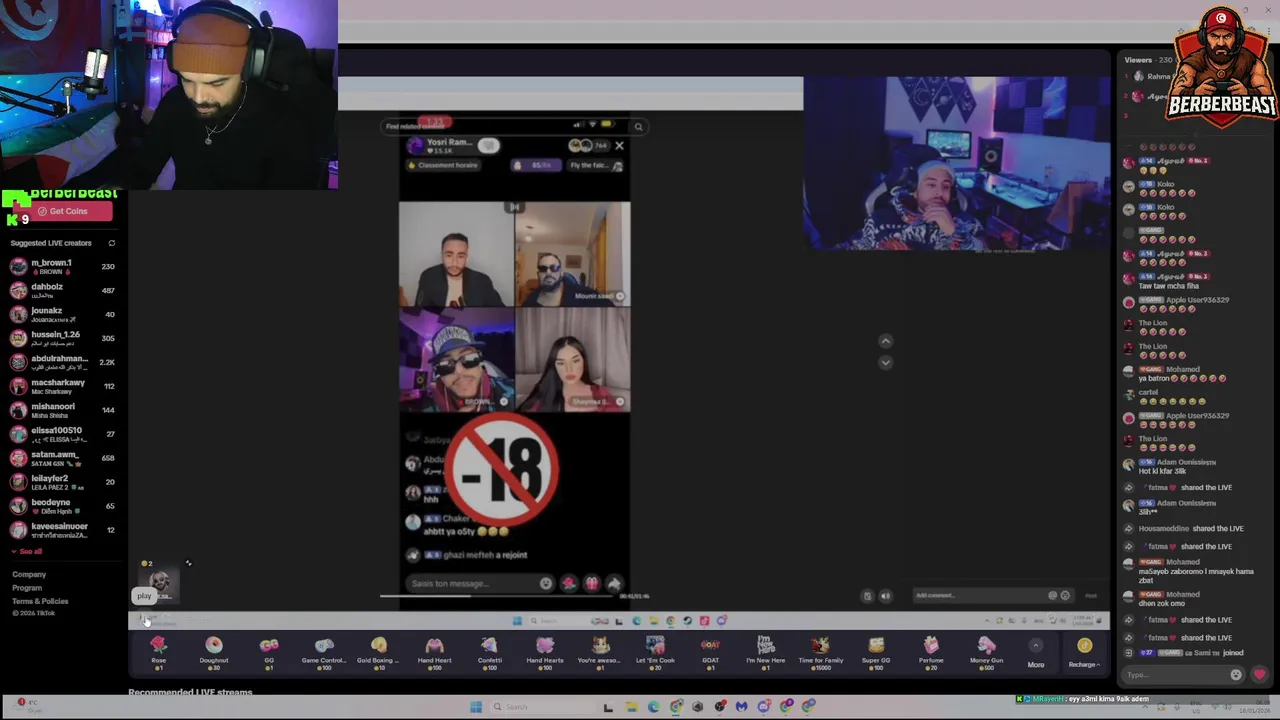This screenshot has height=720, width=1280.
Task: Open macsharkawy live stream
Action: click(63, 386)
